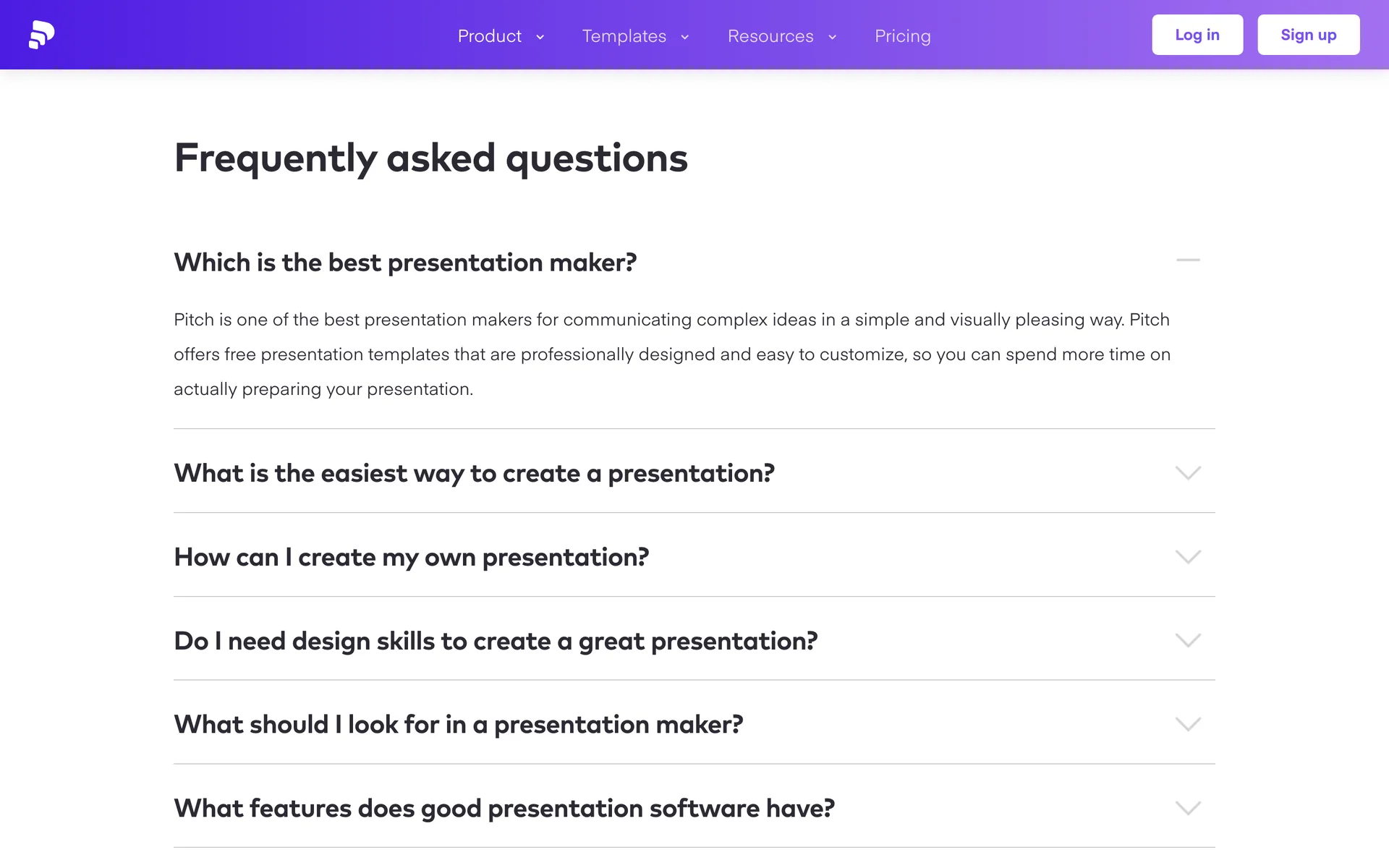Expand "Do I need design skills" question text
This screenshot has height=868, width=1389.
(496, 641)
